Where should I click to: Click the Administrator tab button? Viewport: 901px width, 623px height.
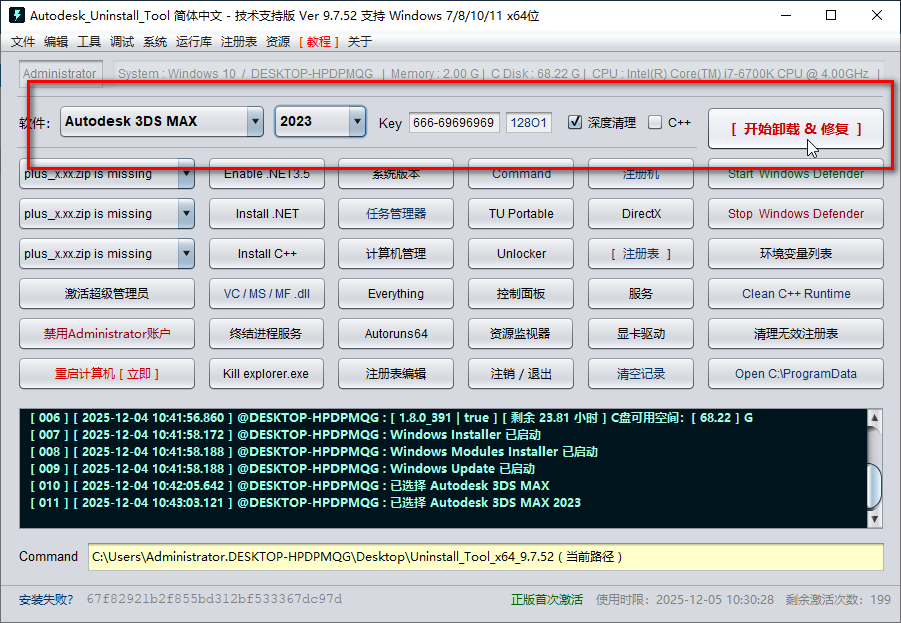pyautogui.click(x=60, y=74)
